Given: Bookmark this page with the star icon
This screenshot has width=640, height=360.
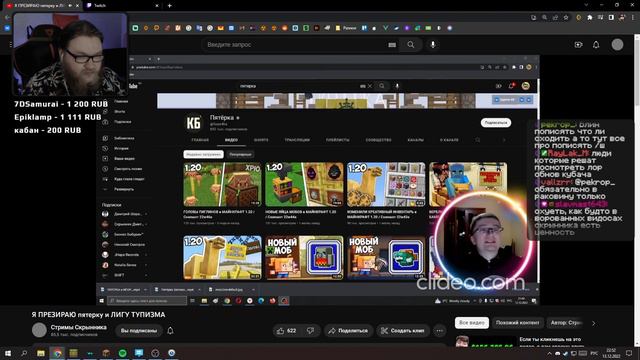Looking at the screenshot, I should point(566,18).
